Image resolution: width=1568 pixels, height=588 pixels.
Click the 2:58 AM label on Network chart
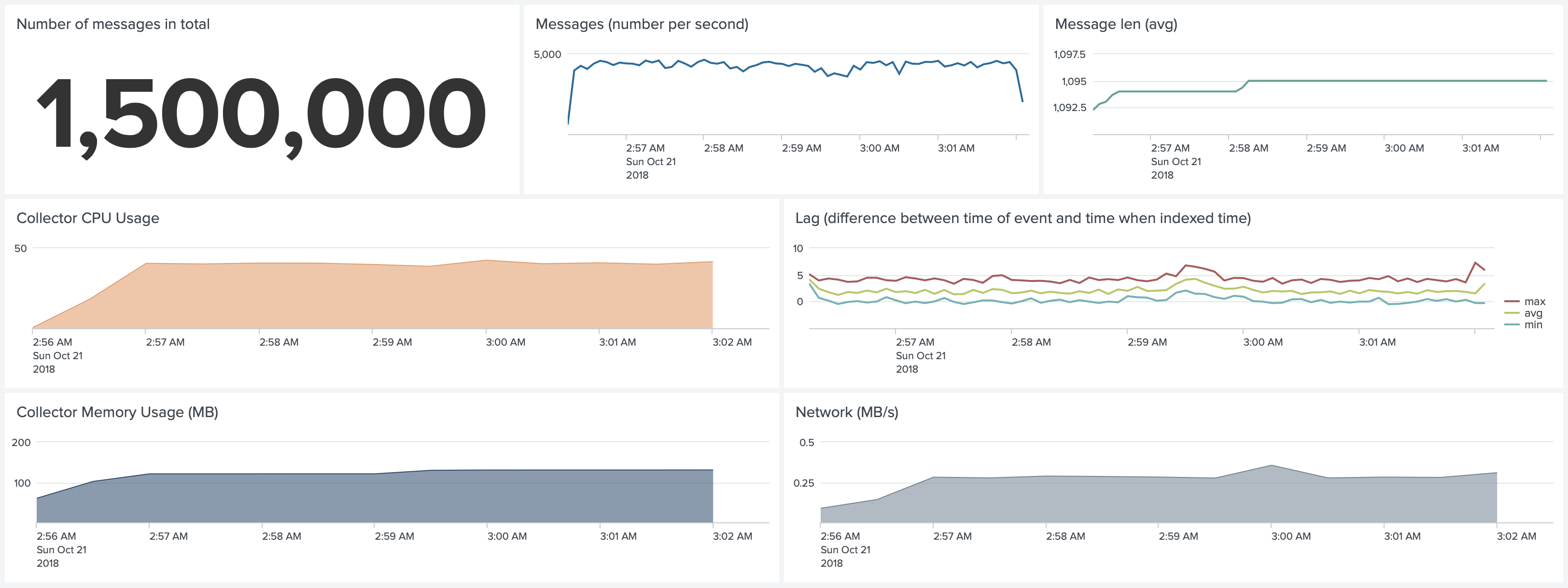point(1064,536)
